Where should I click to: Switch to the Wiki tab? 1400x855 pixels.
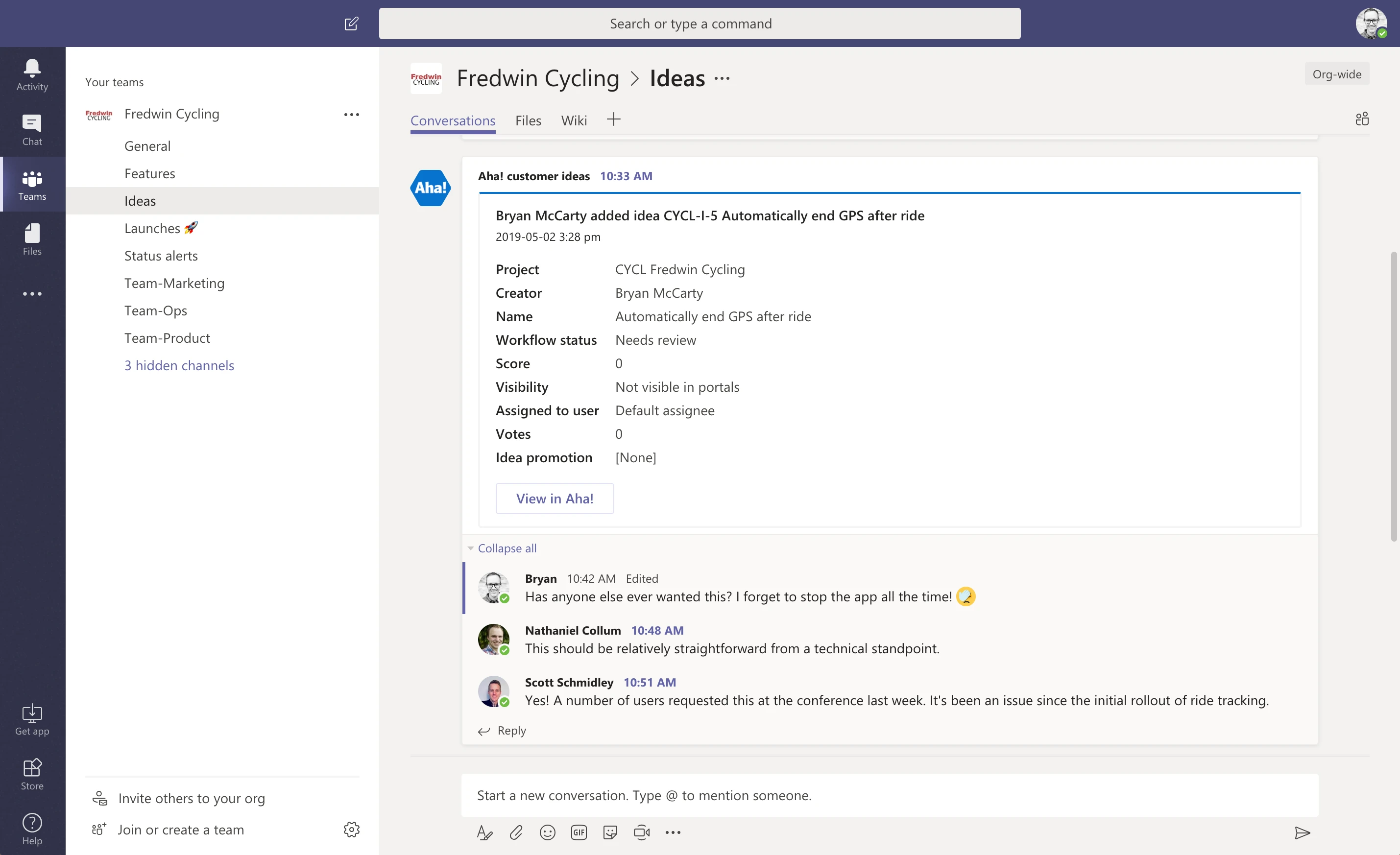[574, 120]
